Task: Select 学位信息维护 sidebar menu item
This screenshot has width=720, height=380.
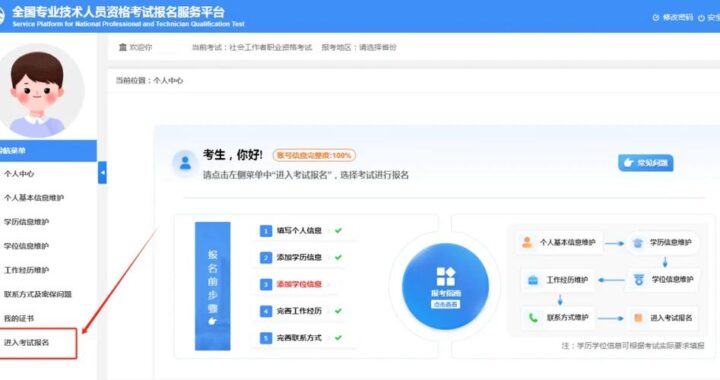Action: (26, 246)
